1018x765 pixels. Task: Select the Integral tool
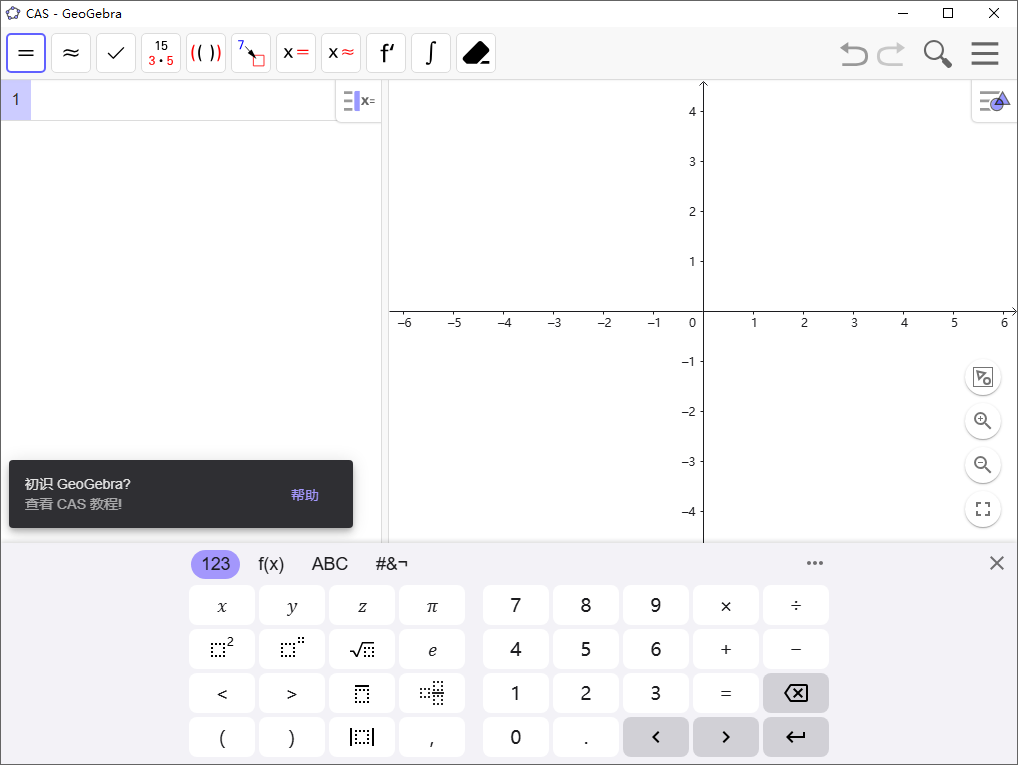[431, 53]
